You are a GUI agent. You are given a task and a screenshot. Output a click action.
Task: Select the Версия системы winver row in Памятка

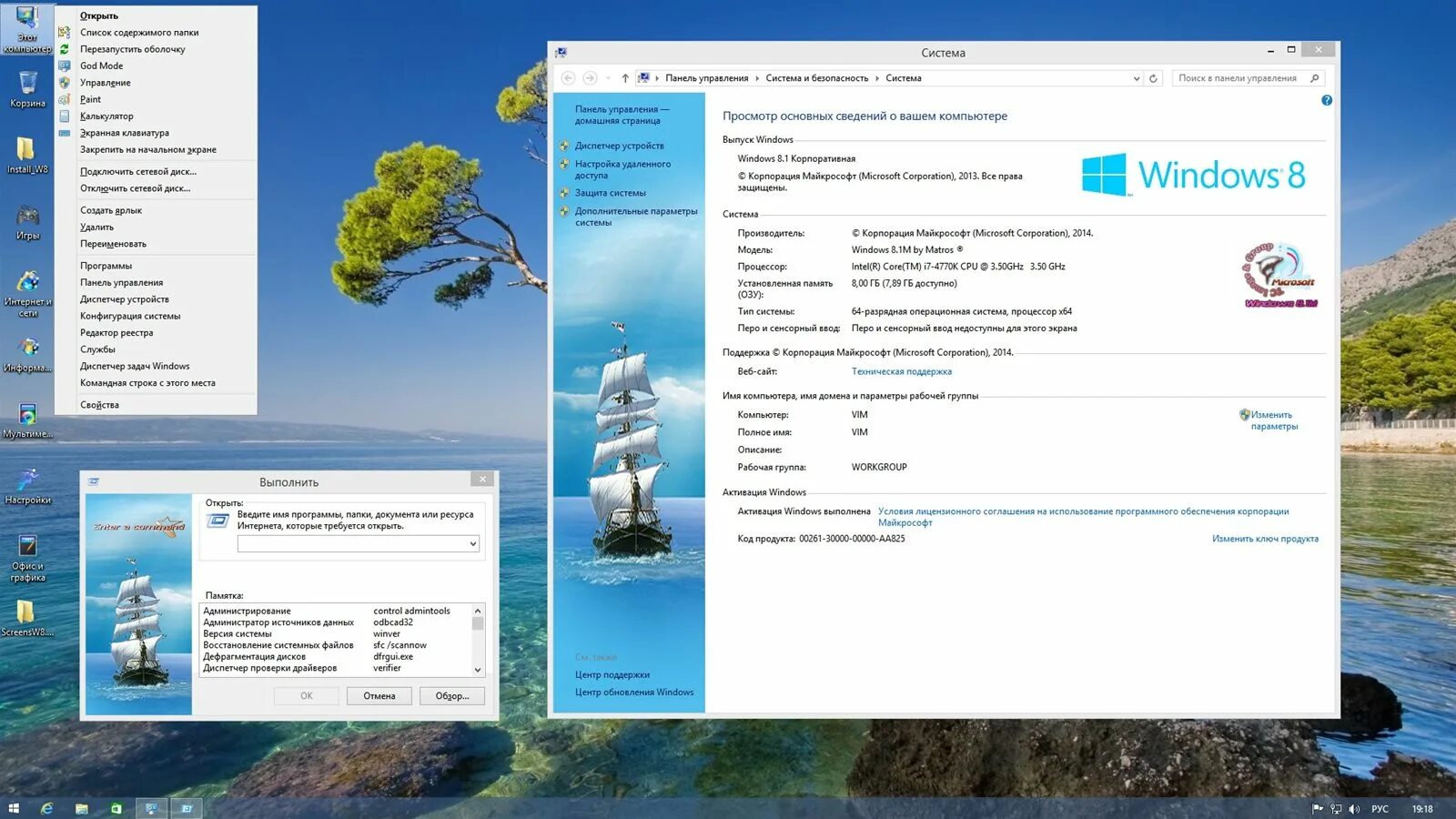334,634
